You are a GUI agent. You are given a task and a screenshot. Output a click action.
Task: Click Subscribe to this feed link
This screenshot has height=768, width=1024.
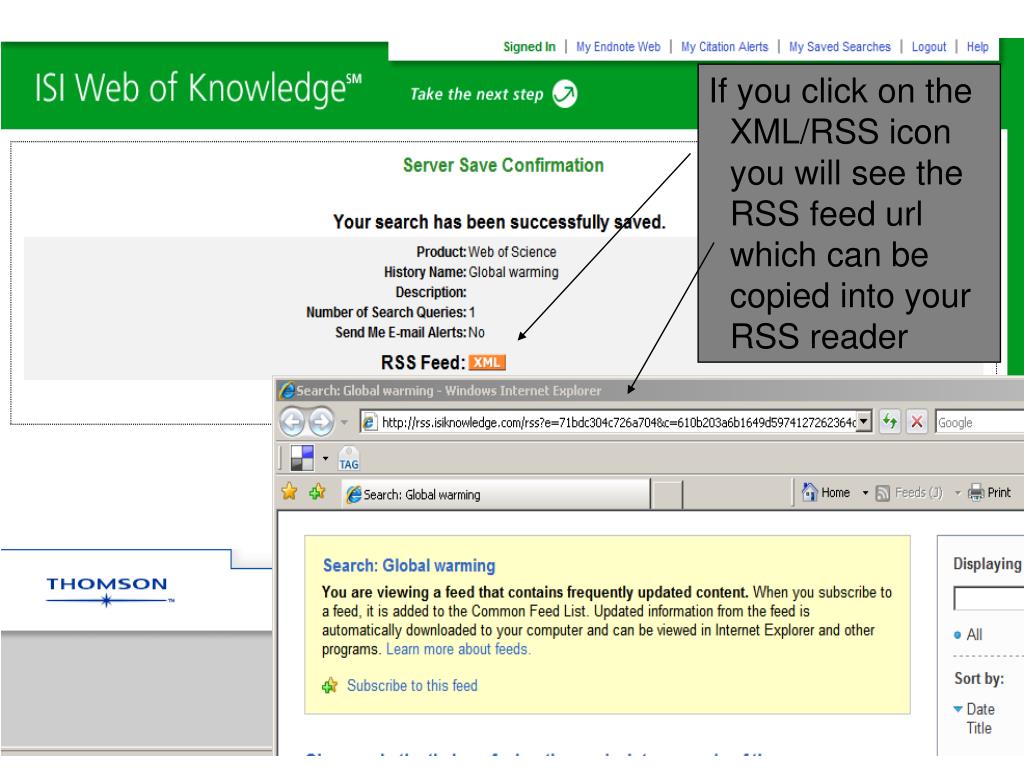tap(412, 686)
